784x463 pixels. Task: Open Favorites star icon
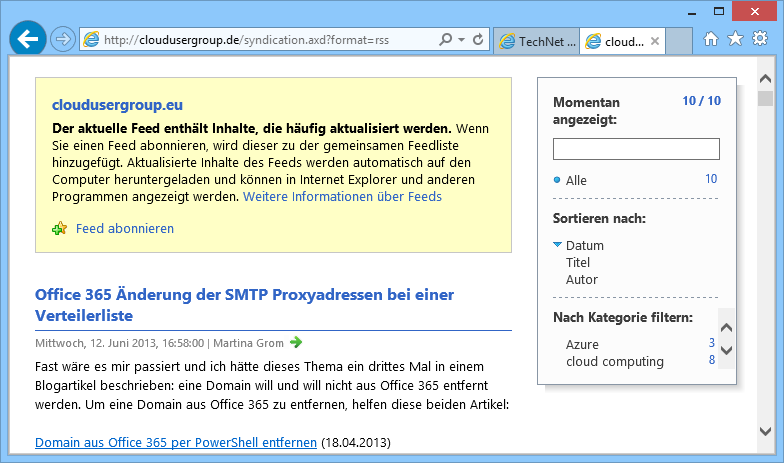point(735,40)
